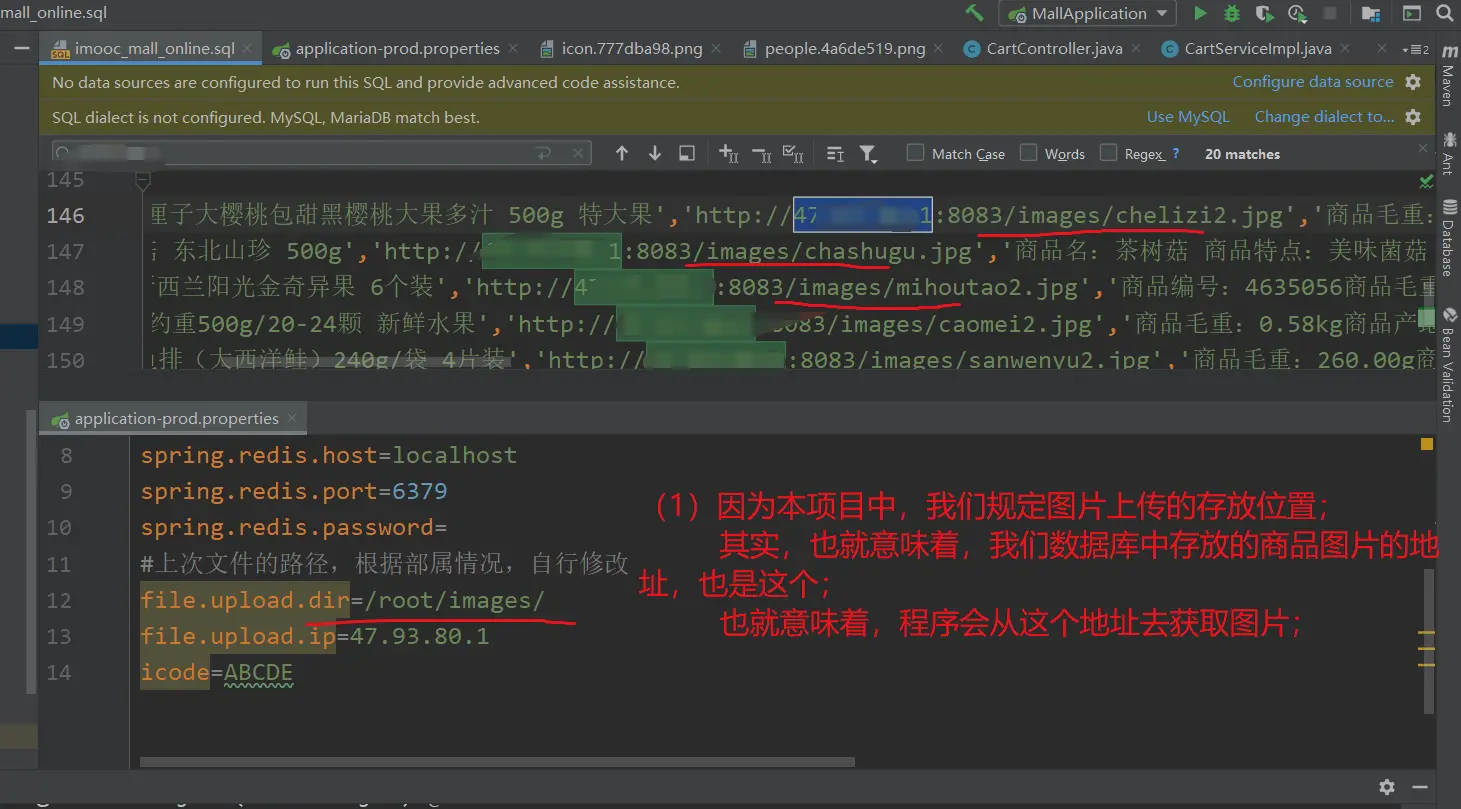Viewport: 1461px width, 809px height.
Task: Enable the Words checkbox
Action: pos(1028,153)
